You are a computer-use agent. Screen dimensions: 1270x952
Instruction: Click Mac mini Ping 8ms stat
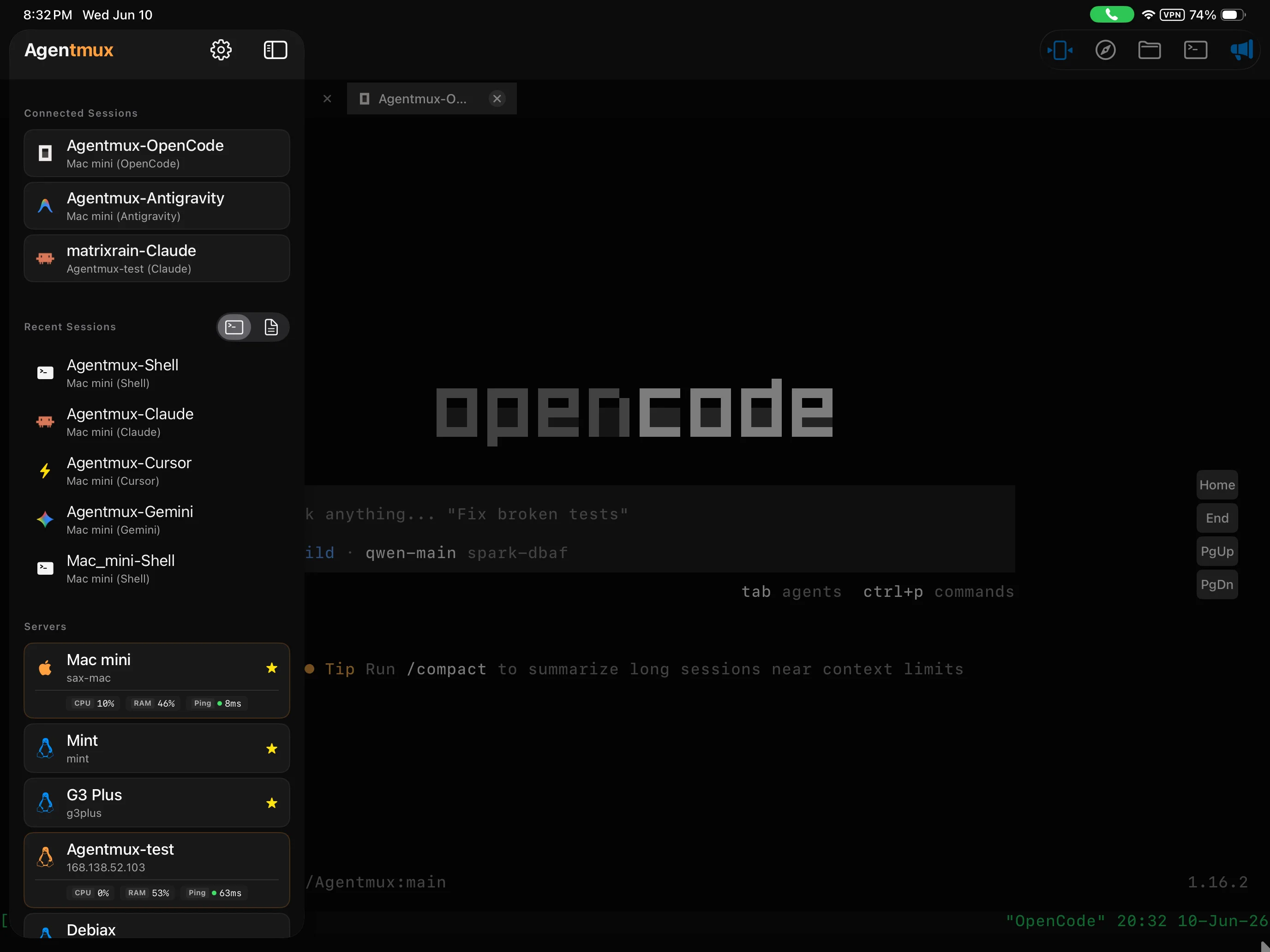[218, 703]
